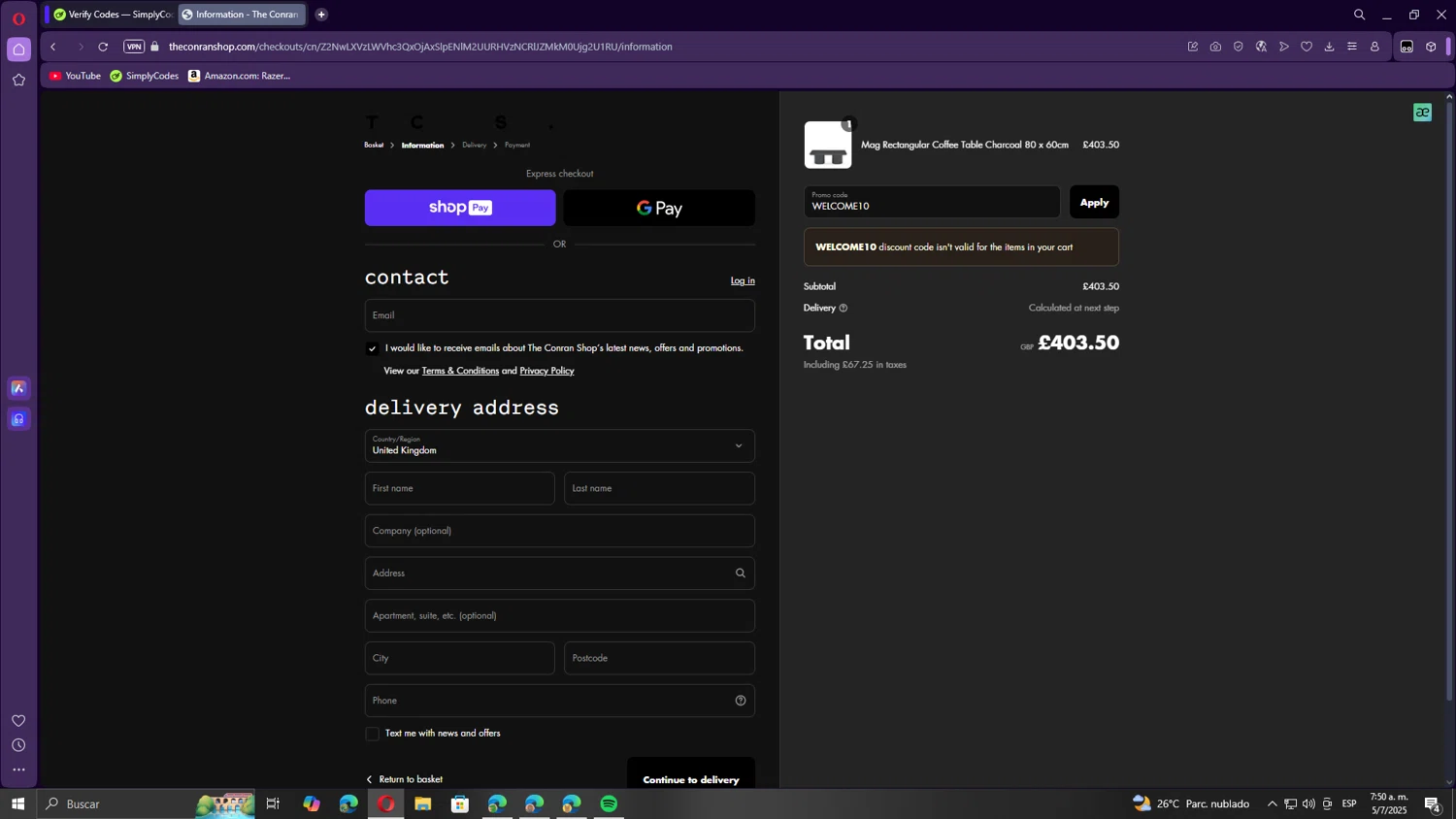Open File Explorer from the taskbar
The width and height of the screenshot is (1456, 819).
click(x=423, y=803)
